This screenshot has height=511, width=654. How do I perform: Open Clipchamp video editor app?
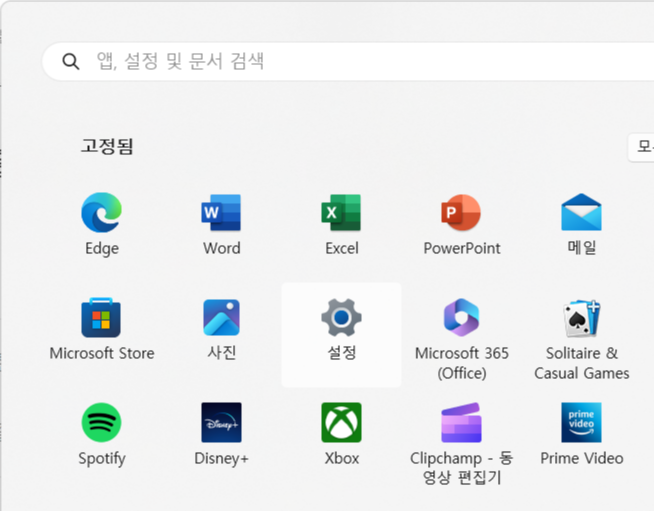click(461, 422)
